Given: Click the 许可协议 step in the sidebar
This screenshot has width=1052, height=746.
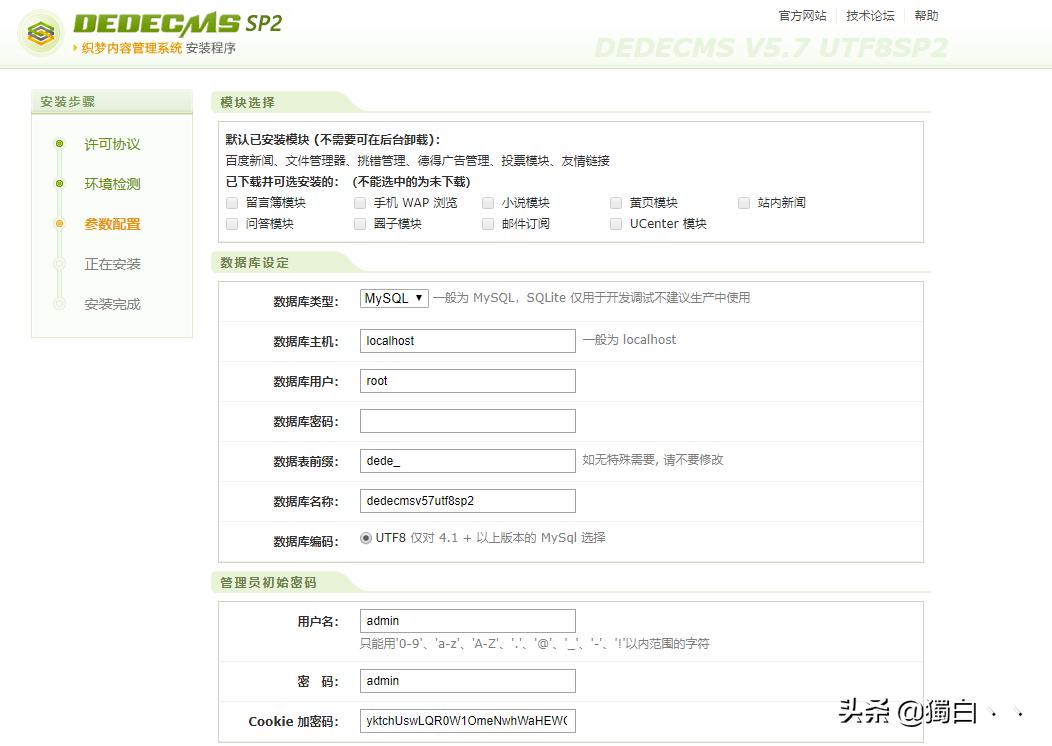Looking at the screenshot, I should [114, 143].
